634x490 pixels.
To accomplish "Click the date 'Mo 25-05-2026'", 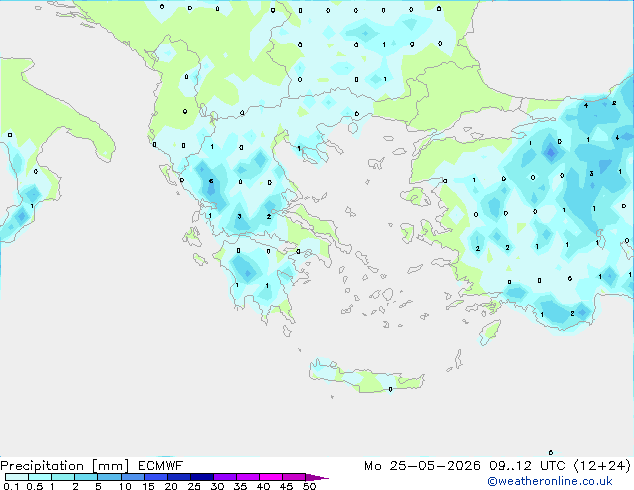I will [x=422, y=466].
